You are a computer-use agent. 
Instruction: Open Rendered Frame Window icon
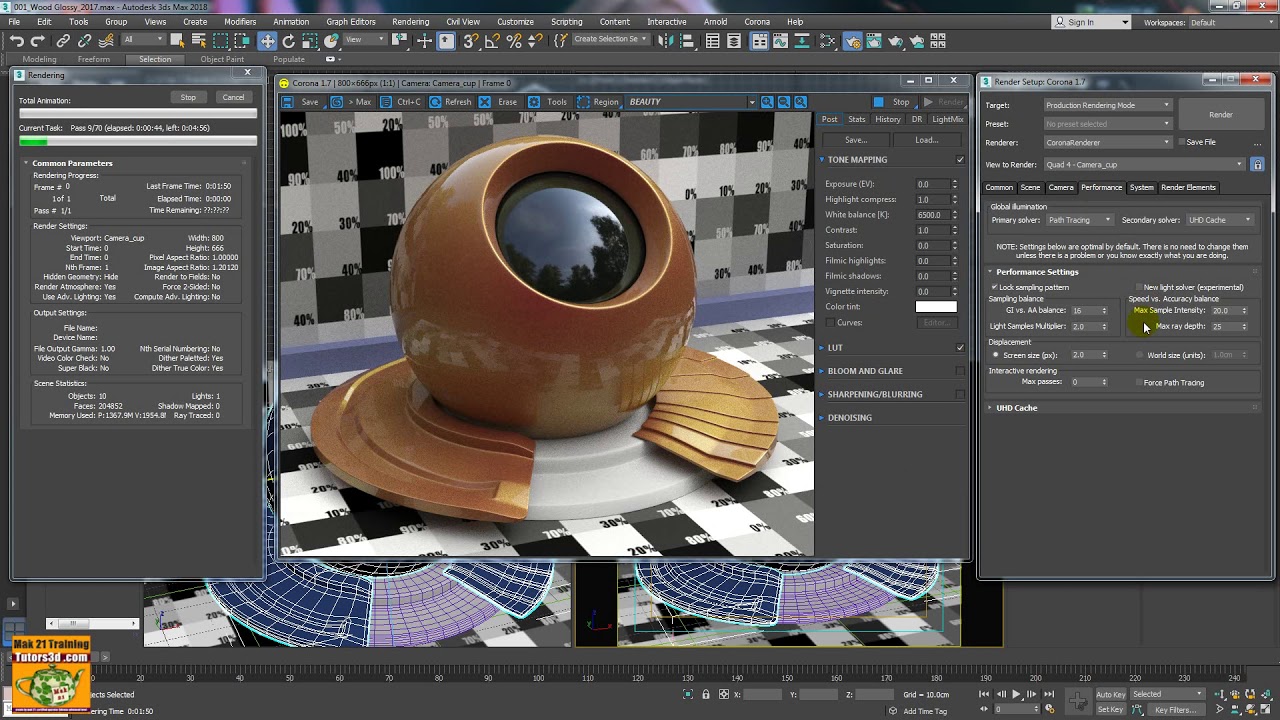pyautogui.click(x=873, y=41)
